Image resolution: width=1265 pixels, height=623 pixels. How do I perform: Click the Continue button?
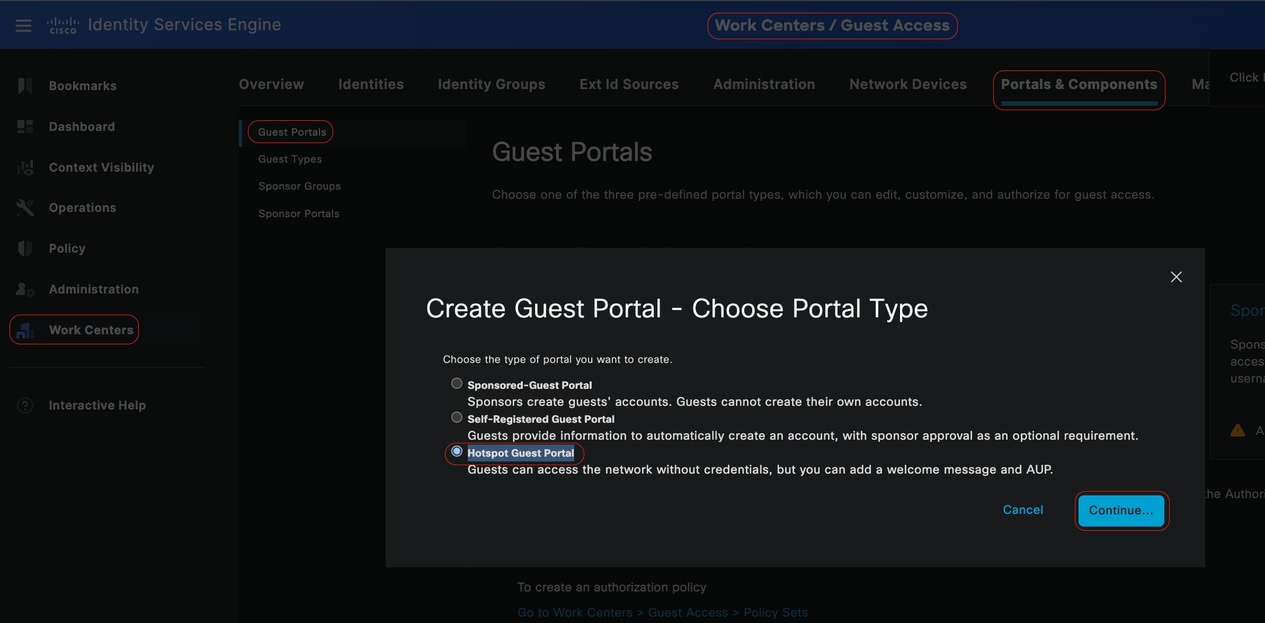coord(1121,510)
